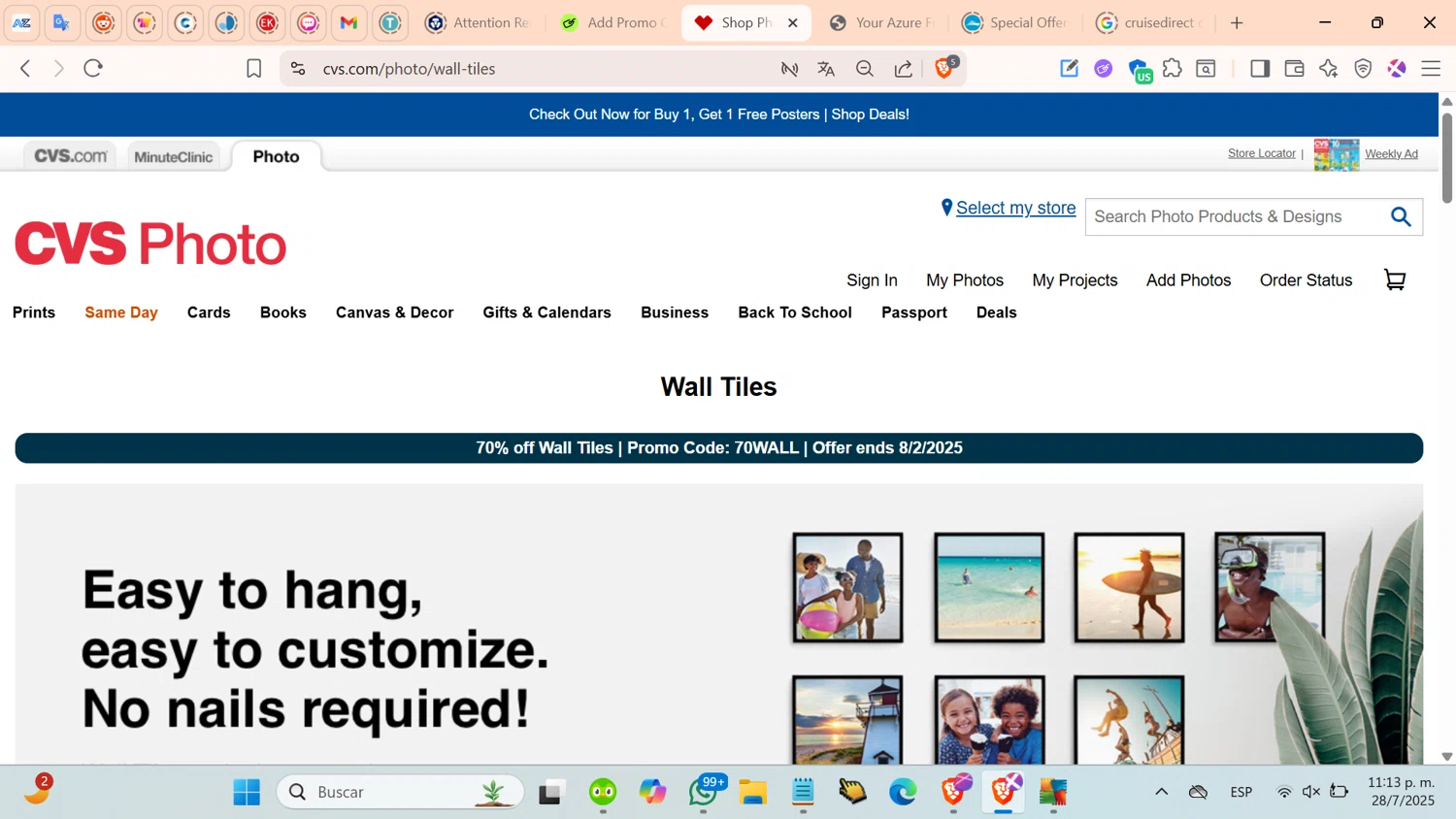Image resolution: width=1456 pixels, height=819 pixels.
Task: Click the shopping cart icon
Action: [x=1395, y=279]
